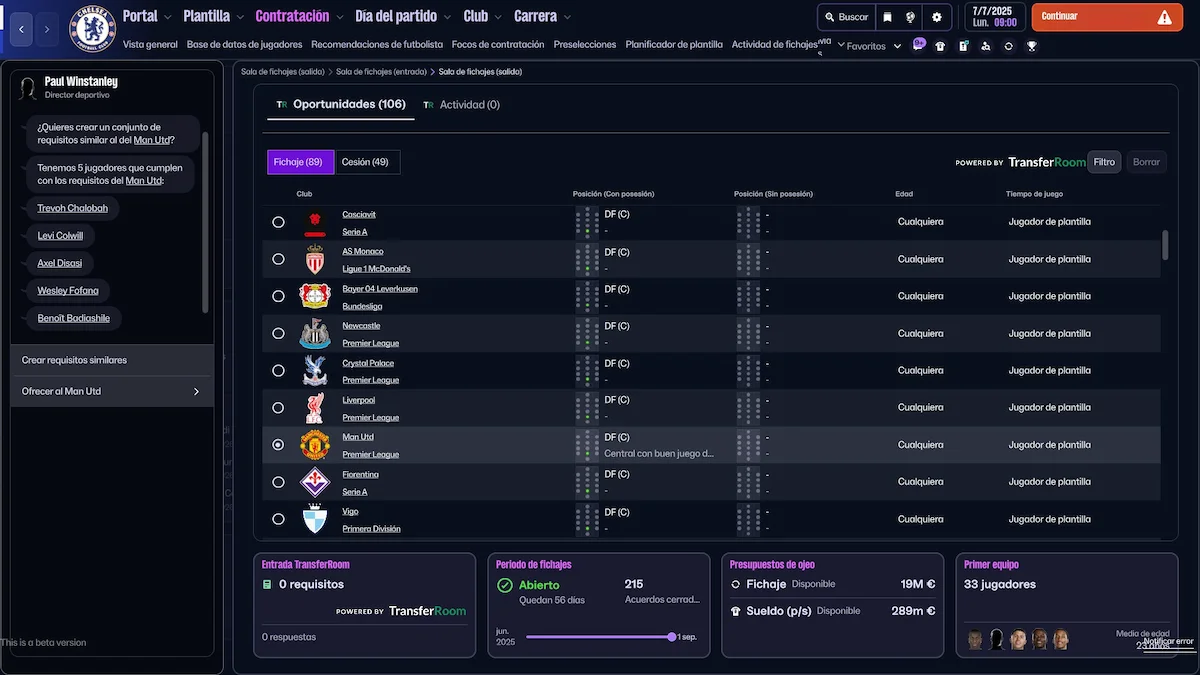
Task: Click the warning triangle on Continuar
Action: 1164,17
